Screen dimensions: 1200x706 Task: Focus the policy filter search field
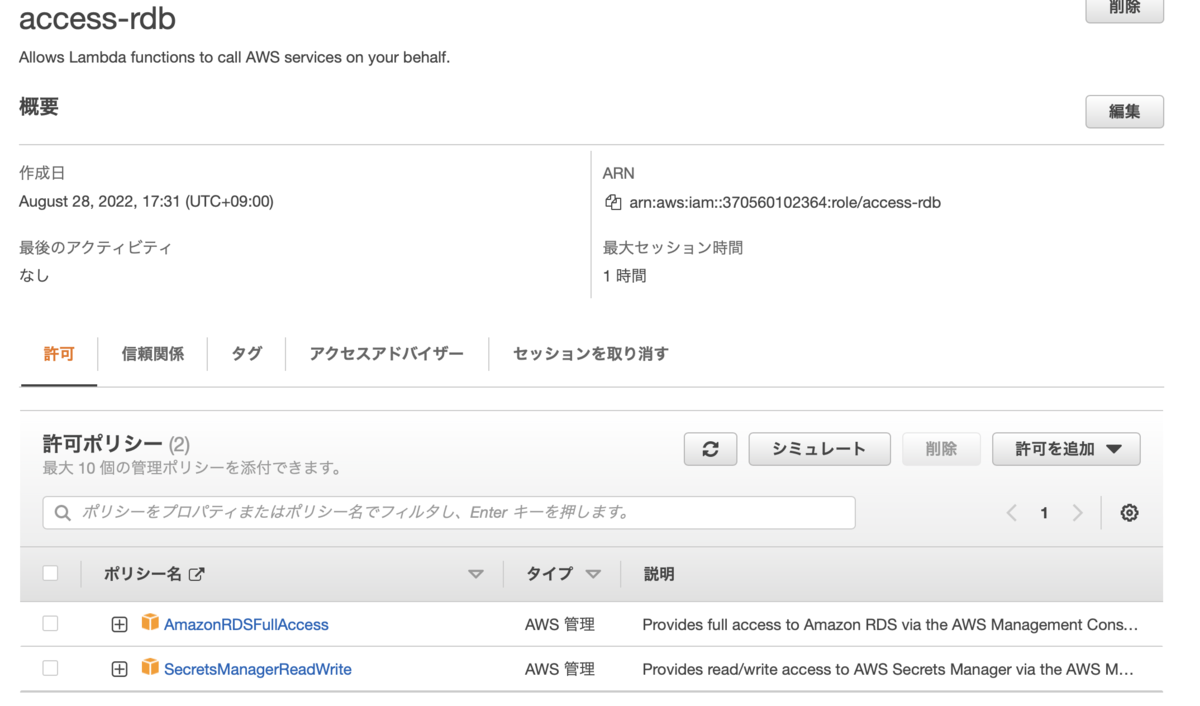pos(449,512)
